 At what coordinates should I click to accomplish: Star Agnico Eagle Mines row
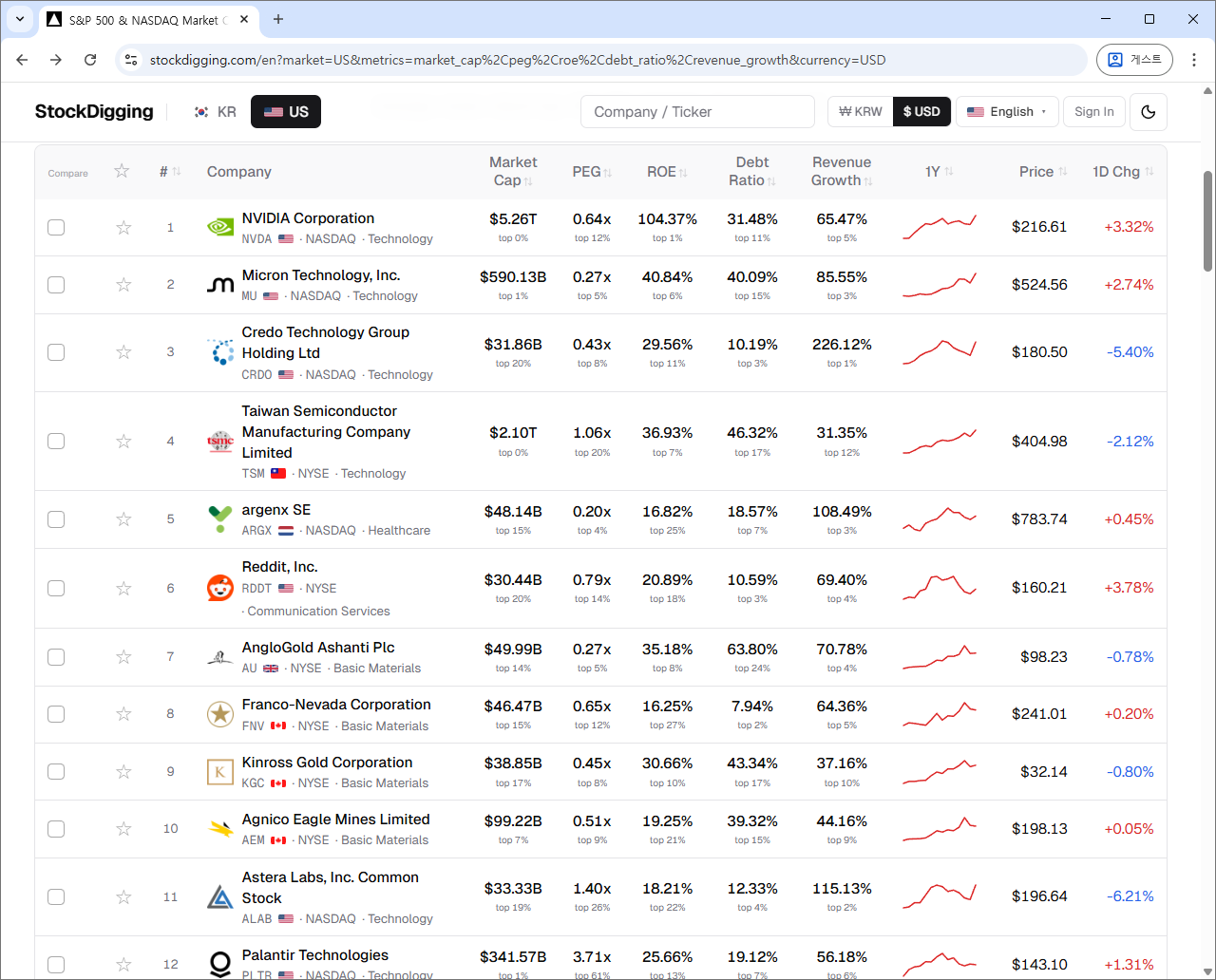point(123,829)
